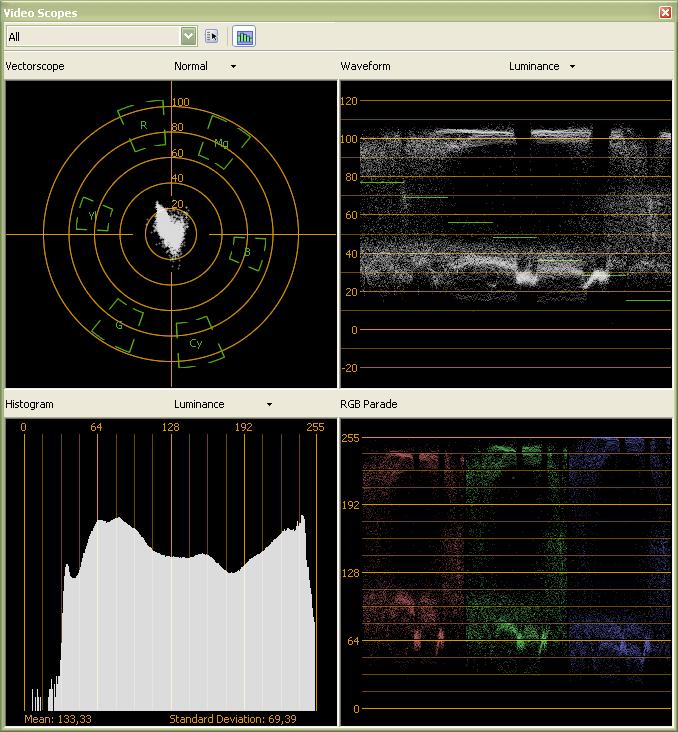Image resolution: width=678 pixels, height=732 pixels.
Task: Click the R target box in vectorscope
Action: coord(142,126)
